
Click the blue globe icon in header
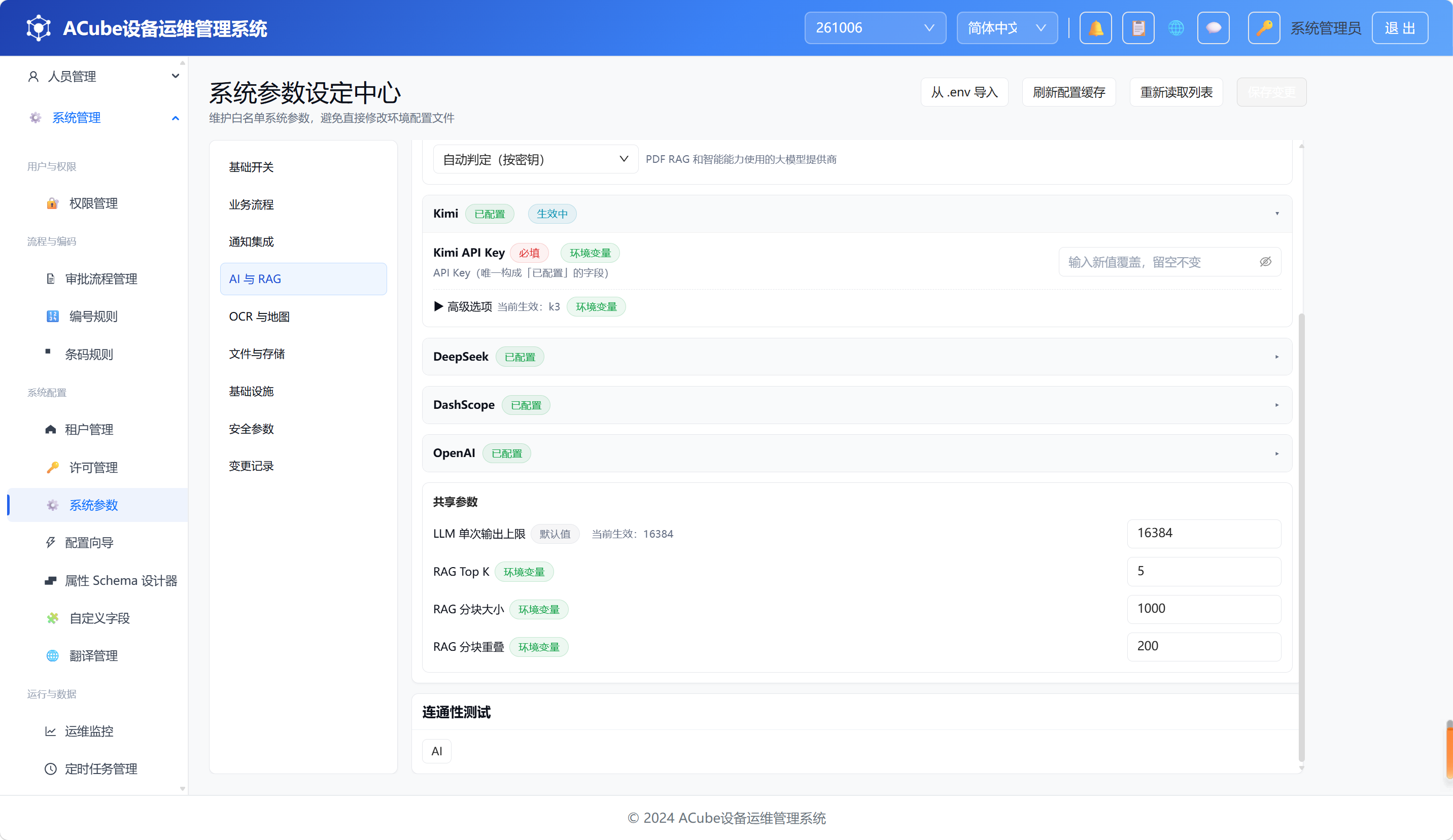tap(1176, 28)
